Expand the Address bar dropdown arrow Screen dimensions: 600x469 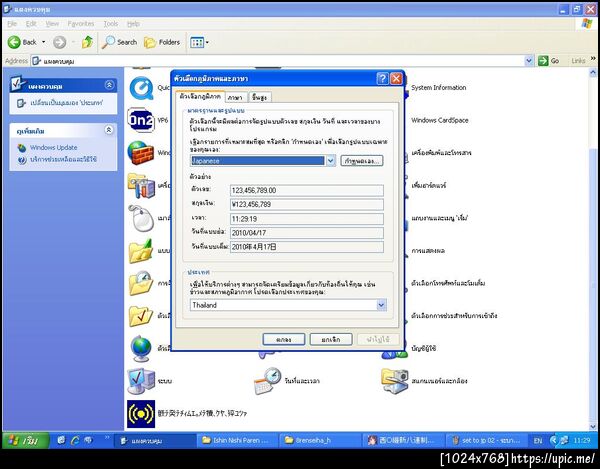pos(529,61)
